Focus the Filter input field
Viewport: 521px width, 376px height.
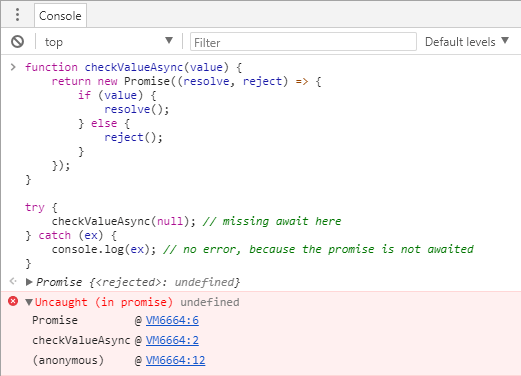click(303, 42)
